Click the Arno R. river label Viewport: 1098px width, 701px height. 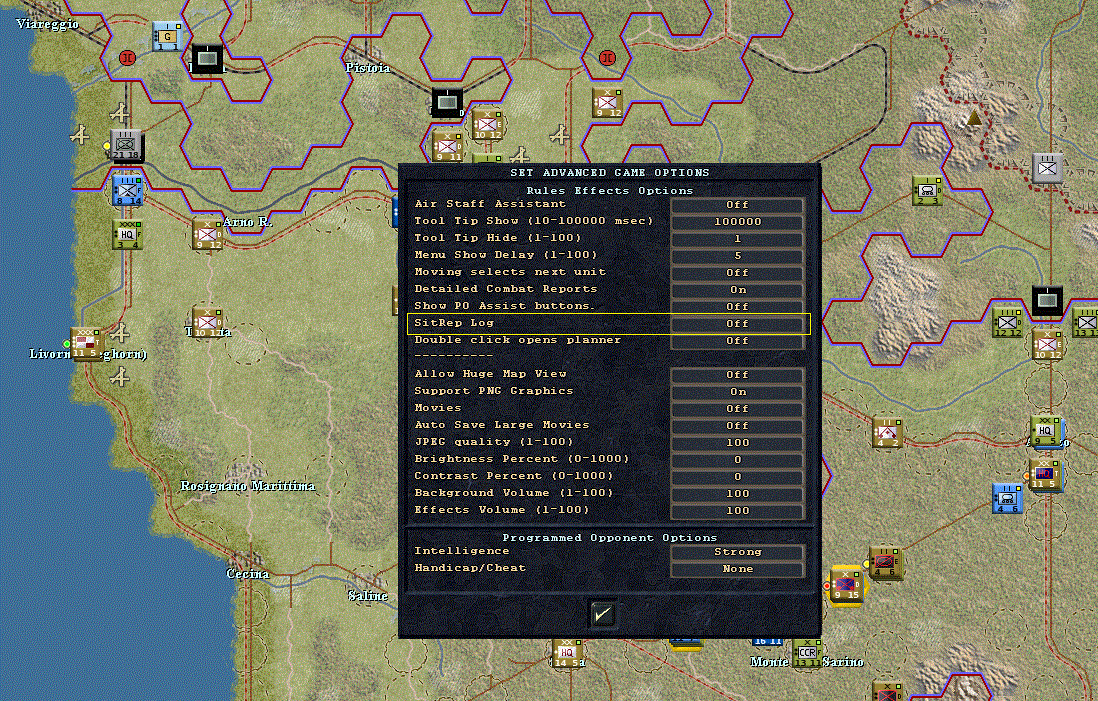click(x=247, y=223)
